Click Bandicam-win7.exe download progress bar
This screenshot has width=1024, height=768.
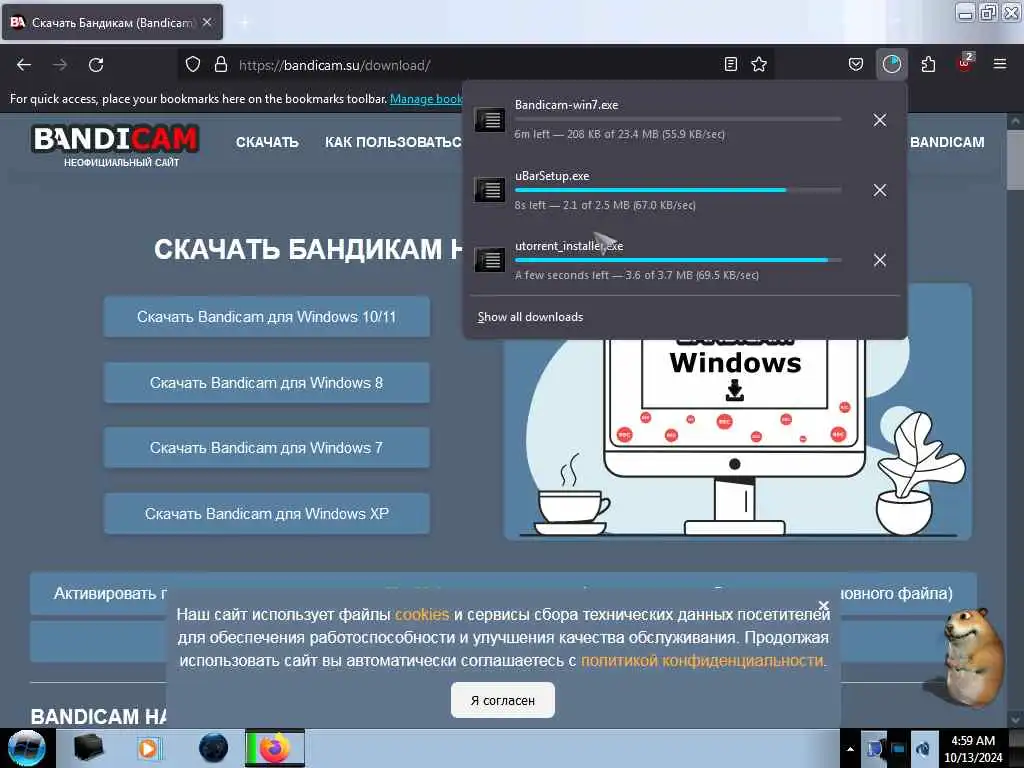click(x=678, y=120)
